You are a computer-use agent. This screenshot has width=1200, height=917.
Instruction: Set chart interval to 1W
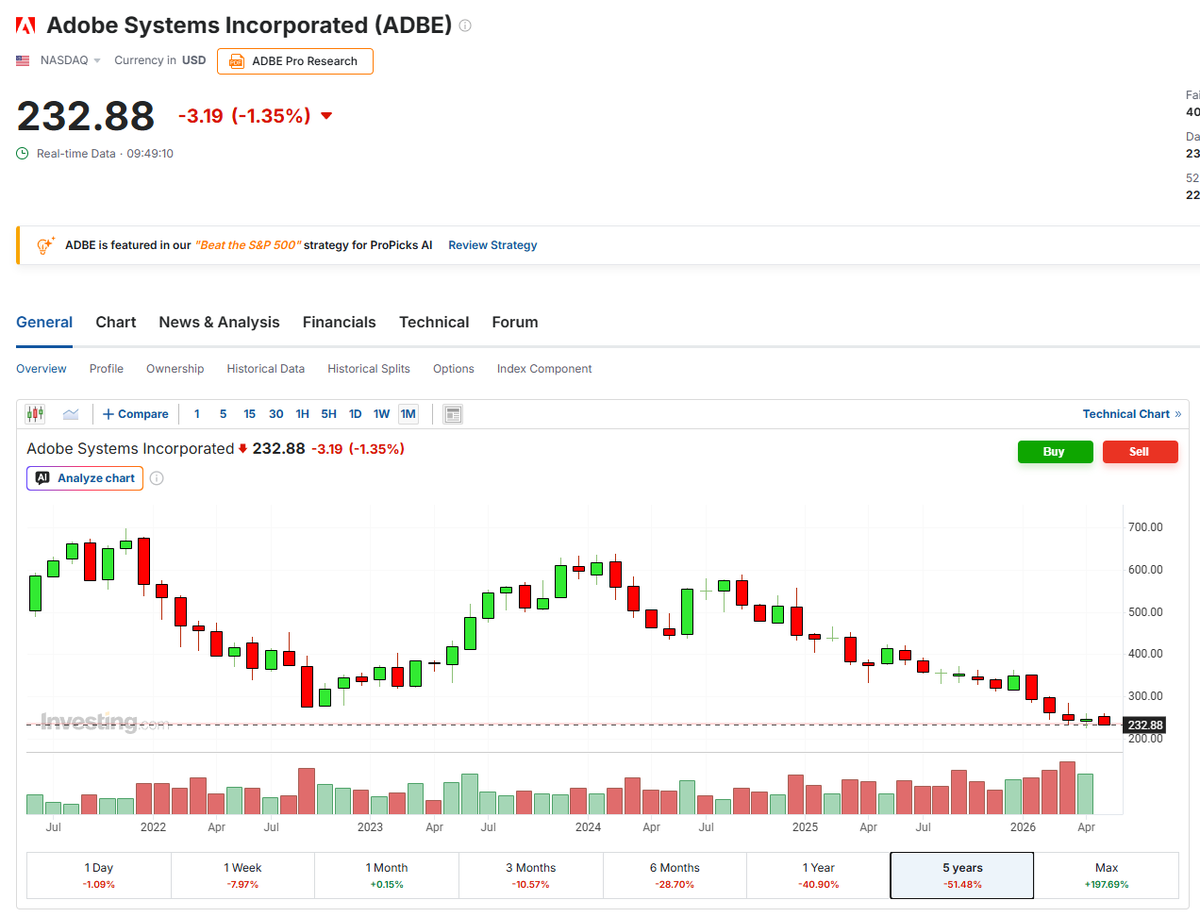(x=382, y=414)
